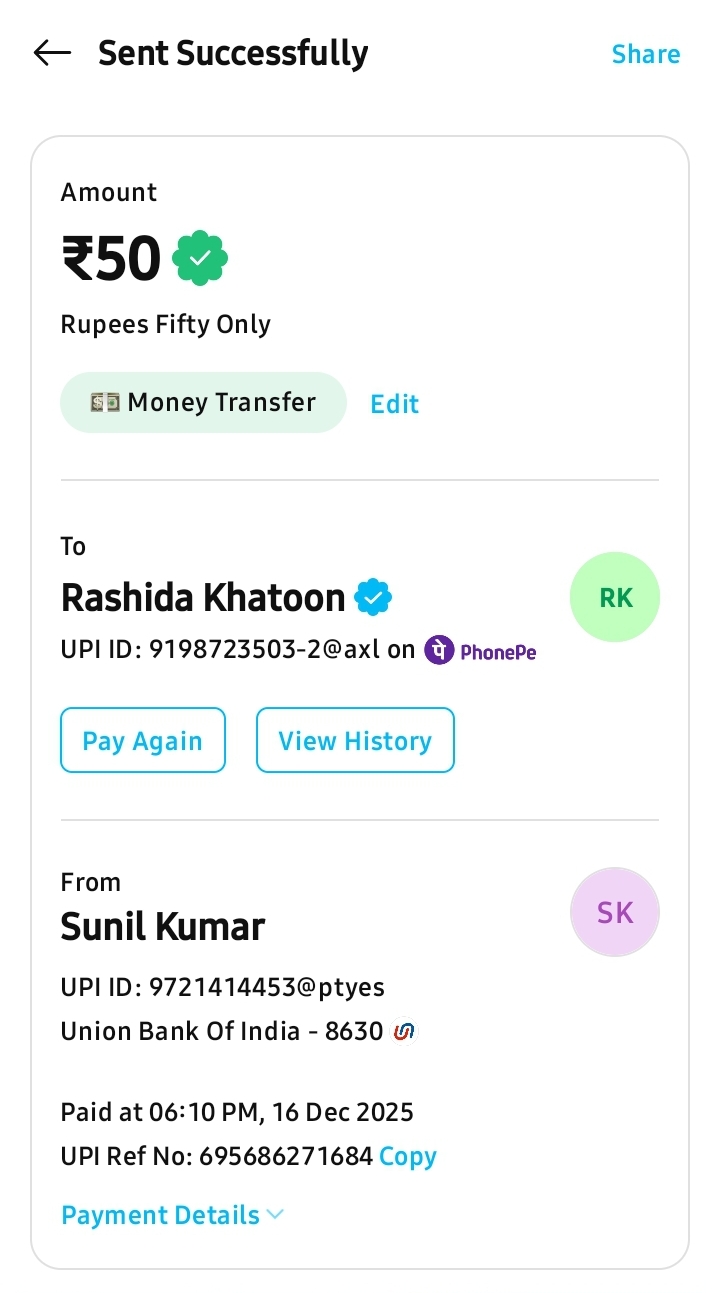Open View History
Image resolution: width=720 pixels, height=1293 pixels.
355,741
